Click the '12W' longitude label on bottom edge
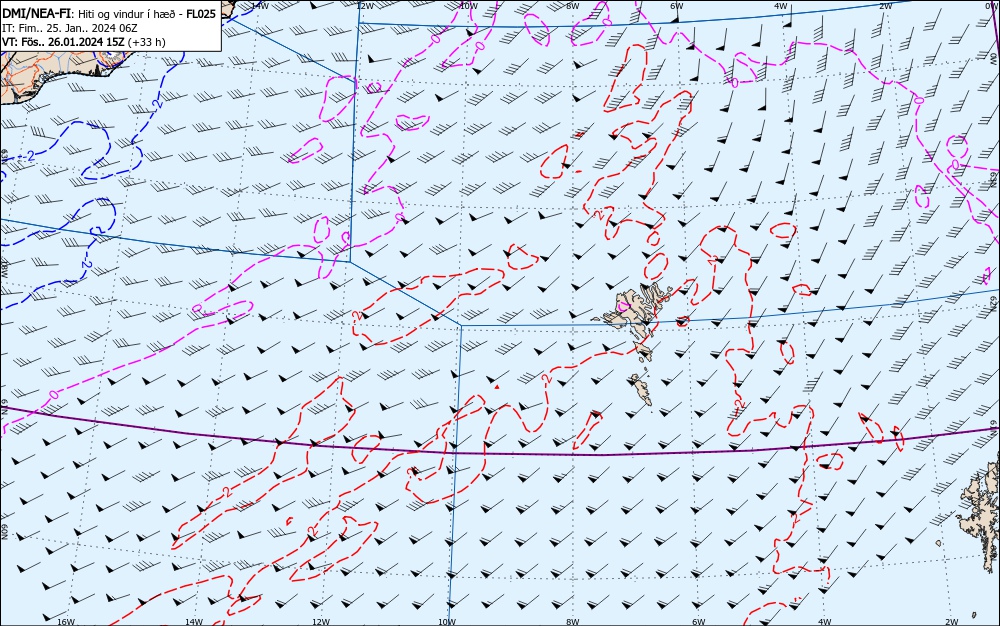The height and width of the screenshot is (626, 1000). coord(321,622)
